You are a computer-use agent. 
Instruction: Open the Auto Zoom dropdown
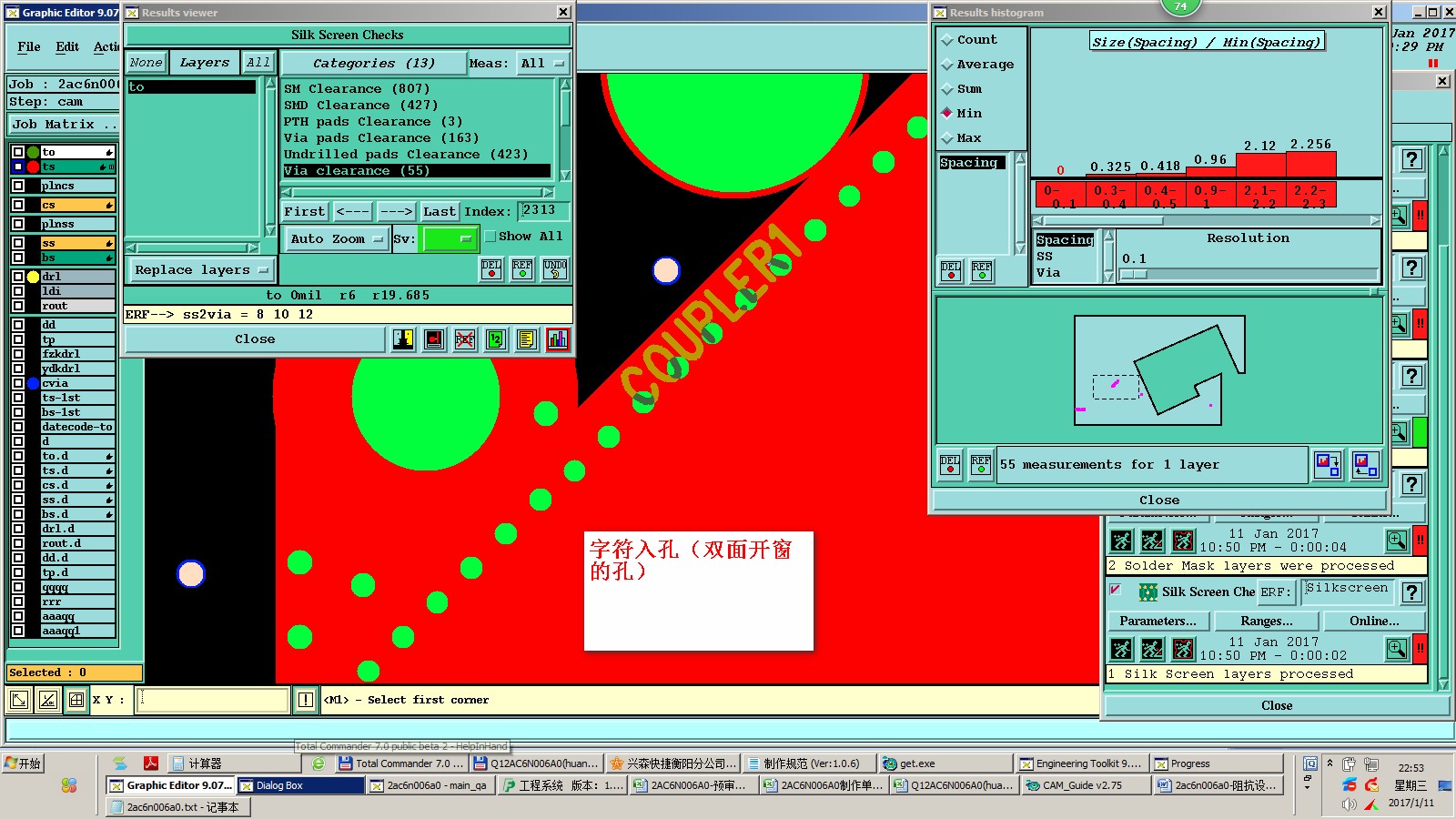pos(336,238)
